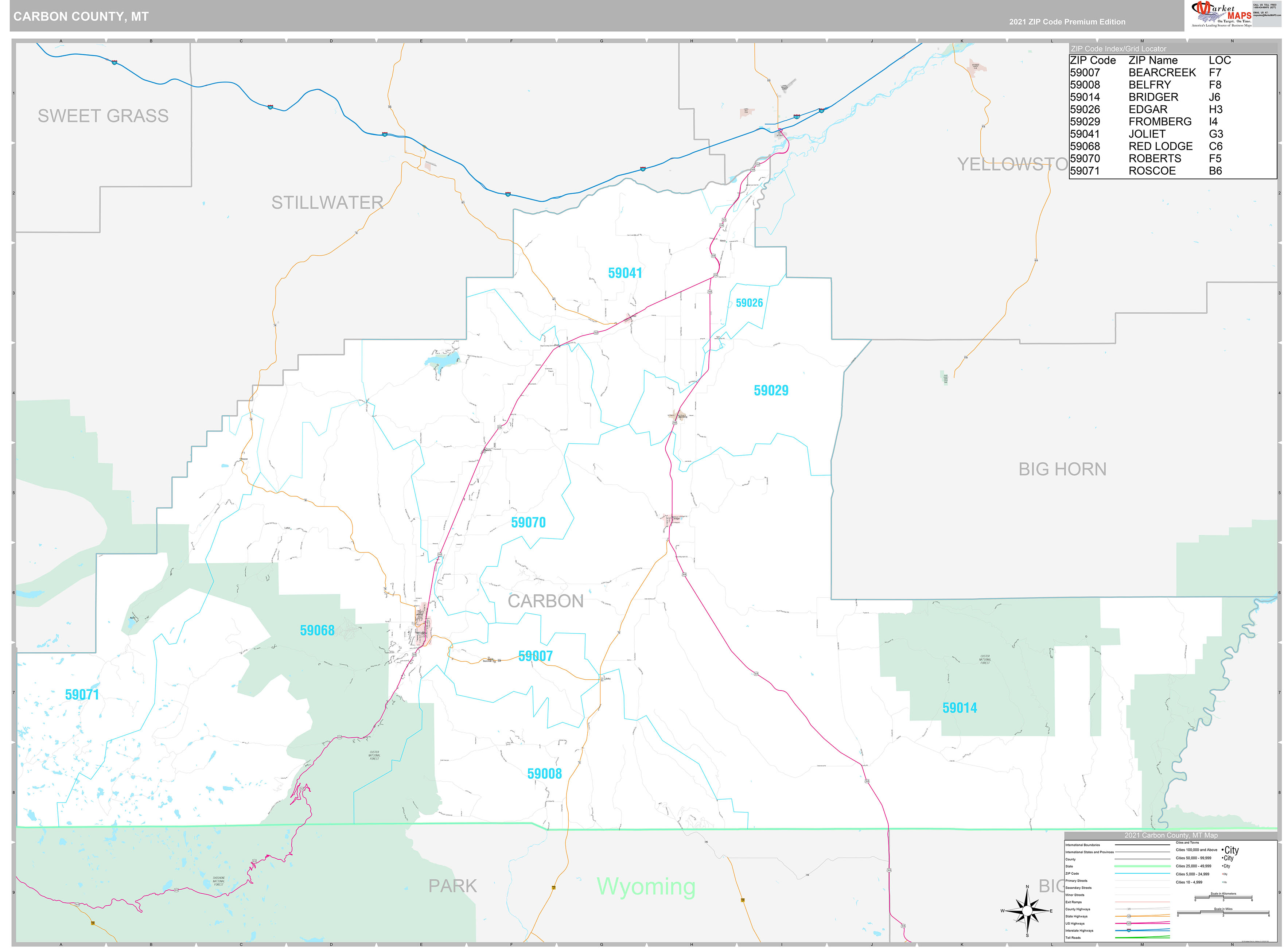This screenshot has height=948, width=1288.
Task: Select the 59008 ZIP label on the map
Action: tap(544, 774)
